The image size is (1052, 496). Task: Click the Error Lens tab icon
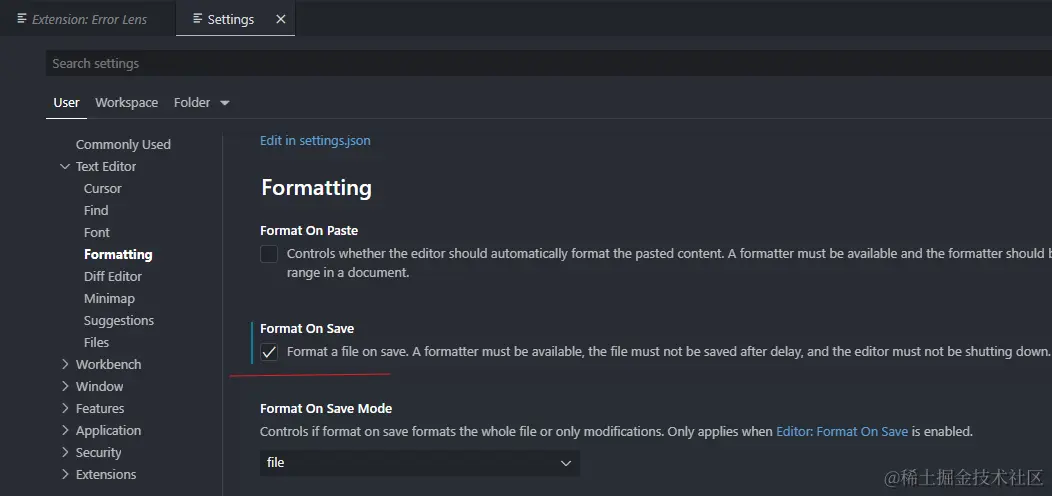[22, 19]
